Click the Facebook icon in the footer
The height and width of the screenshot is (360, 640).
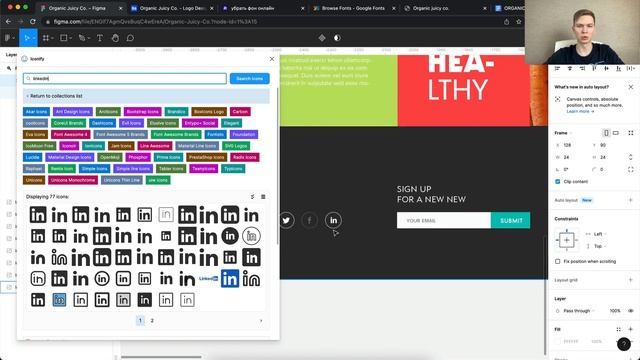(309, 220)
